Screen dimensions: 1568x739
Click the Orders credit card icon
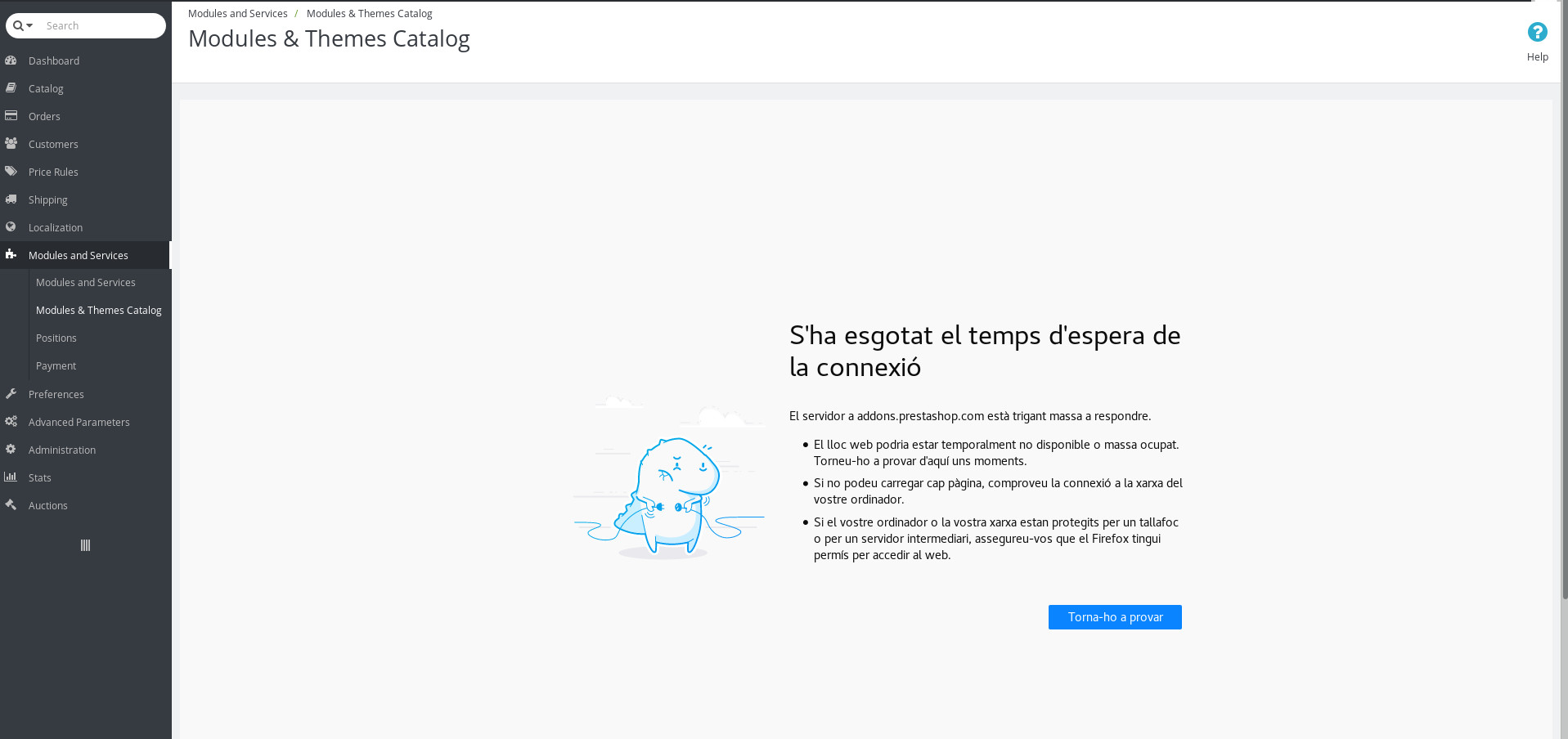pyautogui.click(x=11, y=116)
